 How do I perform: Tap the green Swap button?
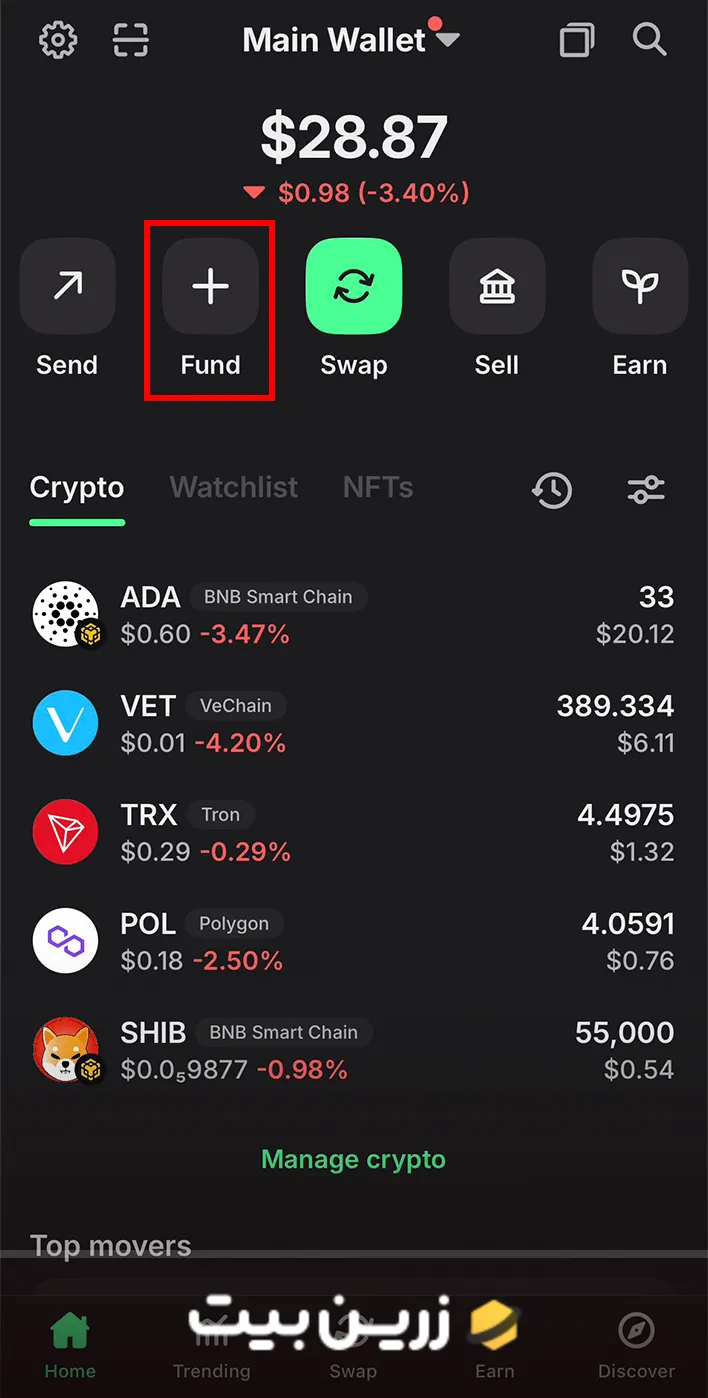353,286
